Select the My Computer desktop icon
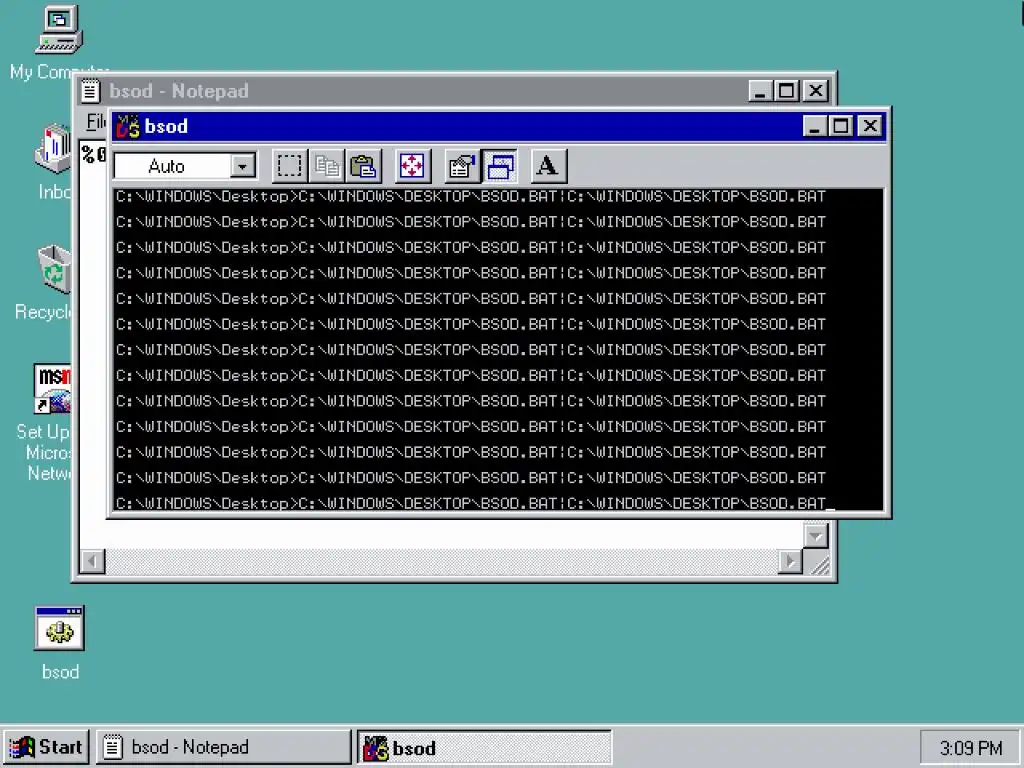 [58, 31]
